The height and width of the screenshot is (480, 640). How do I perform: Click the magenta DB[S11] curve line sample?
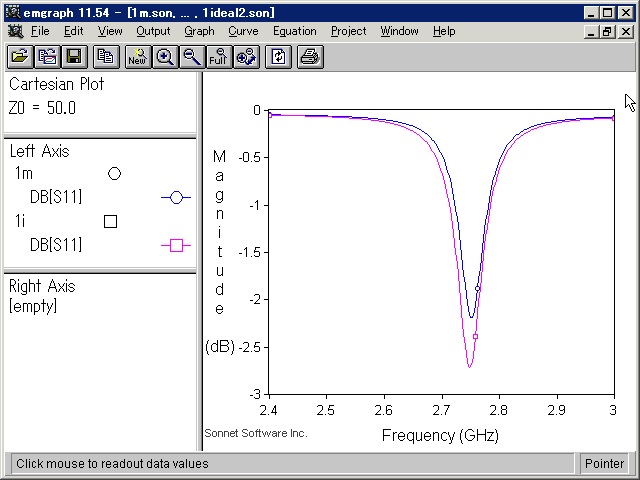pos(176,245)
